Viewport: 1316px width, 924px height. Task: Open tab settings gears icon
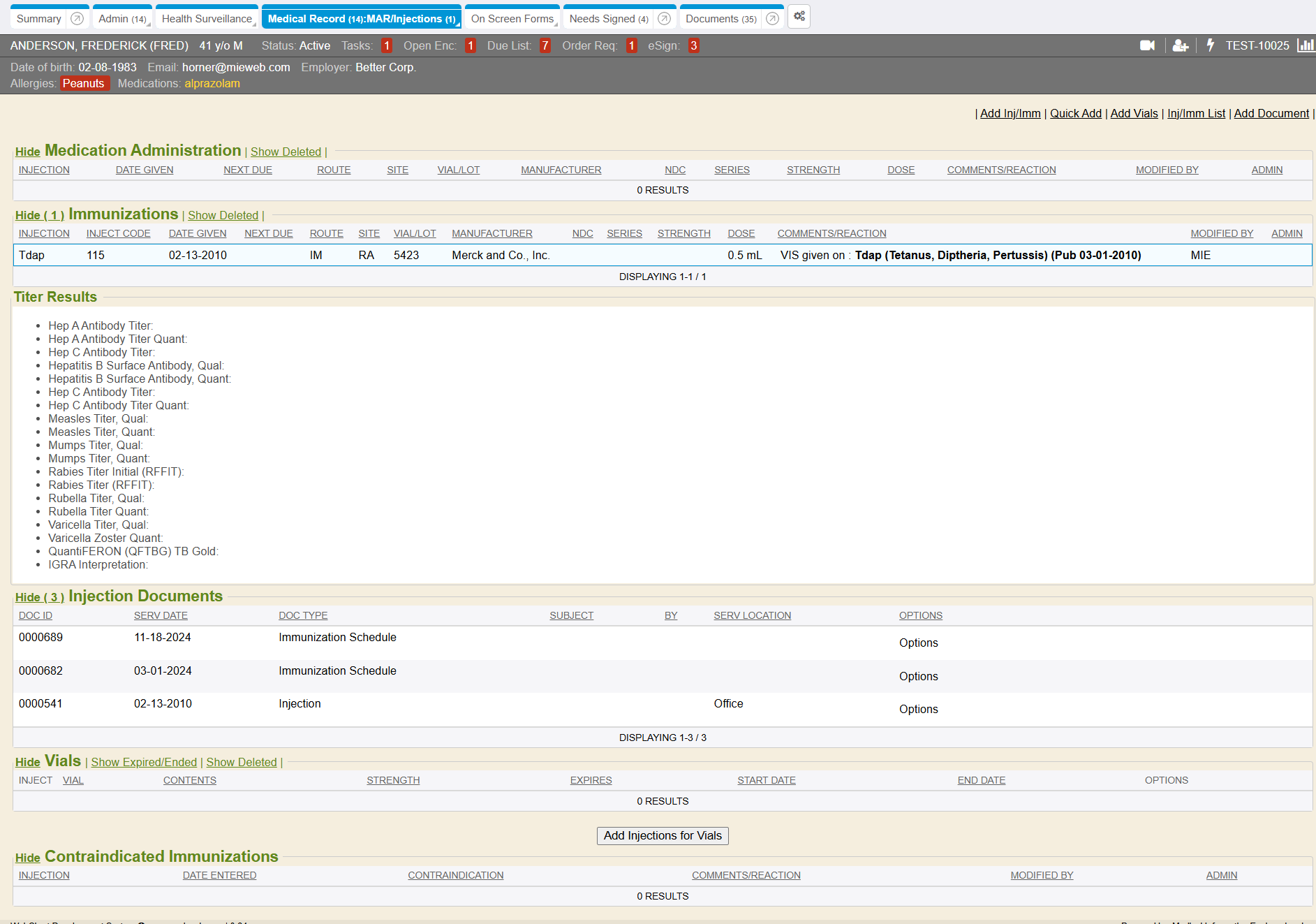[x=799, y=17]
